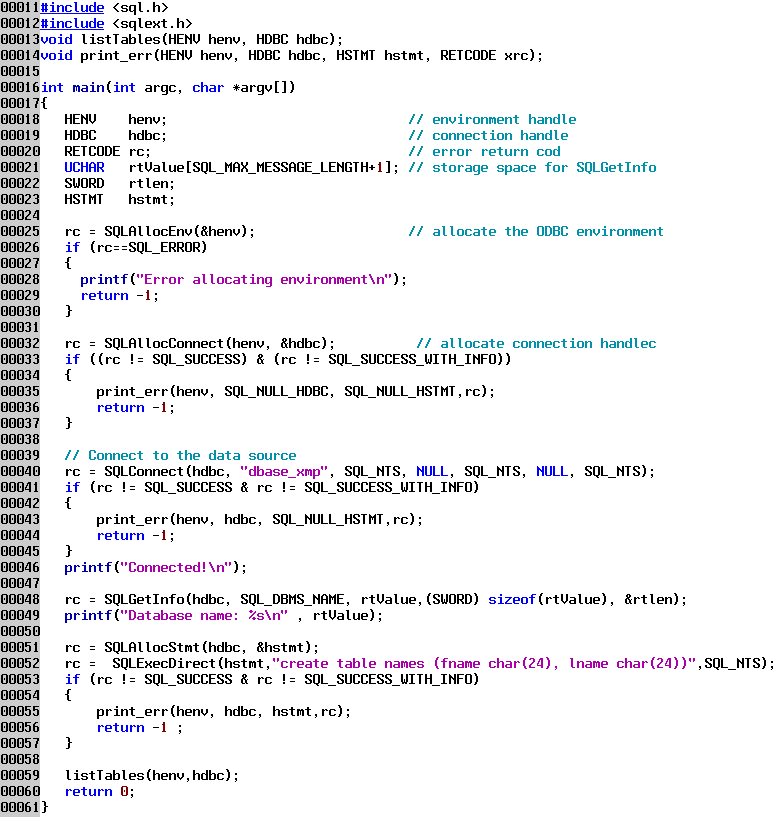Click the 'SQLAllocConnect(henv, &hdbc);' call

pyautogui.click(x=220, y=344)
